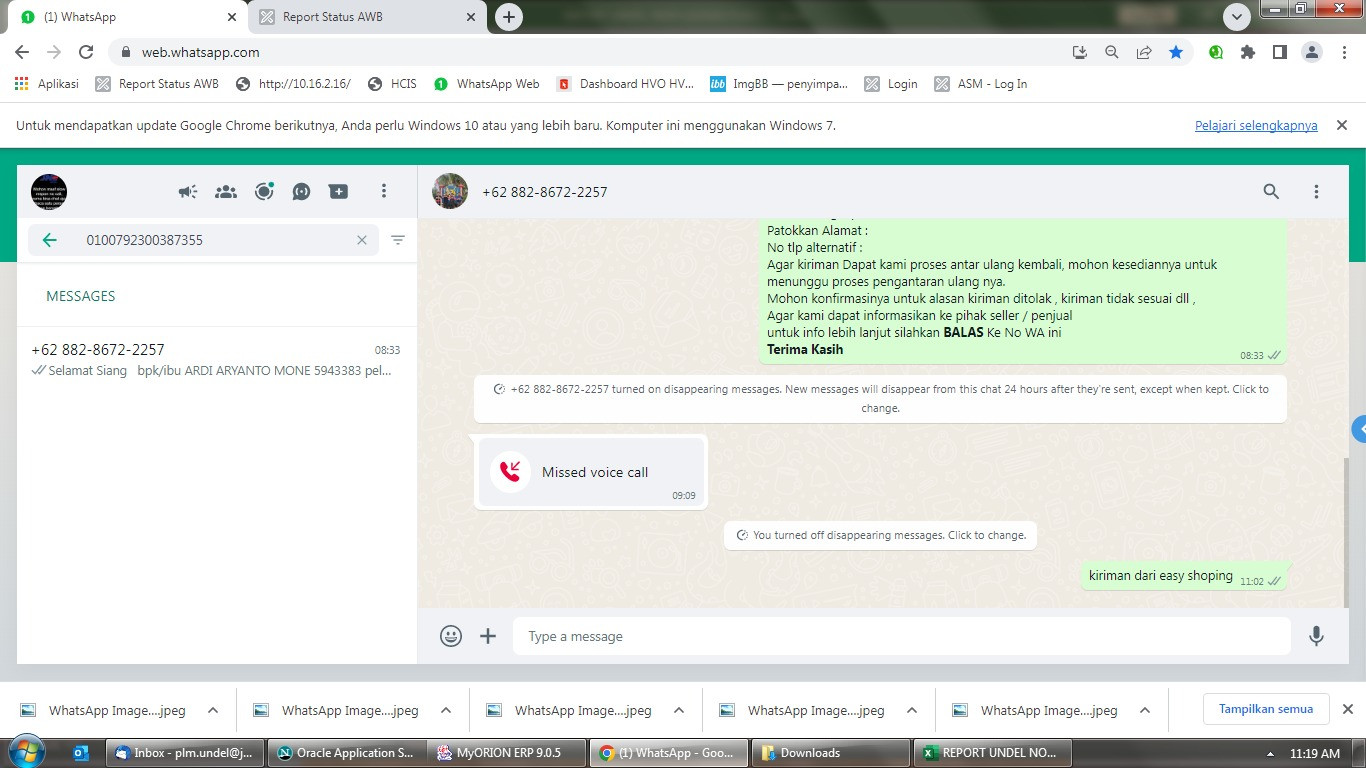Close the Report Status AWB tab

[471, 17]
